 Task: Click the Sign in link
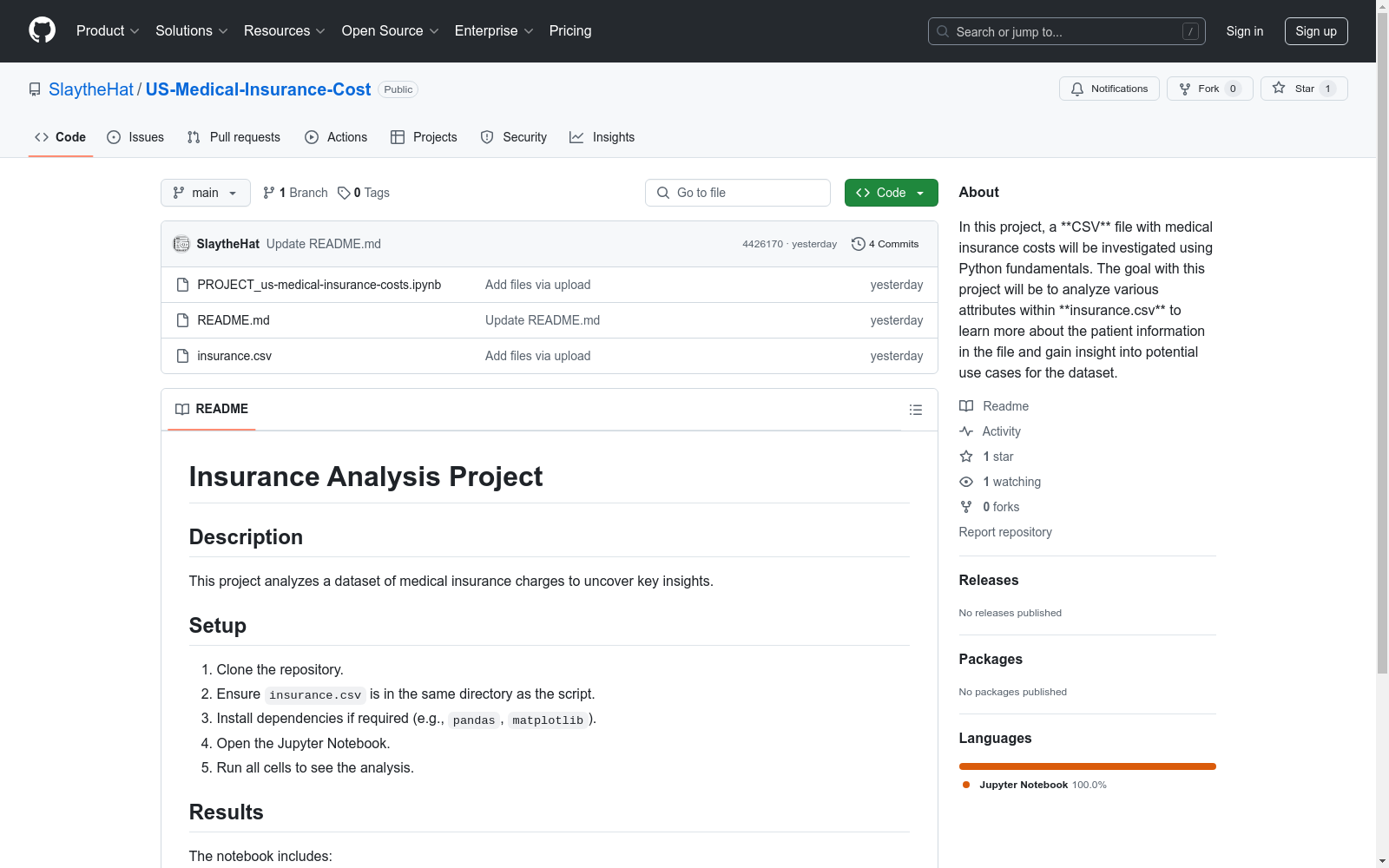(1245, 31)
